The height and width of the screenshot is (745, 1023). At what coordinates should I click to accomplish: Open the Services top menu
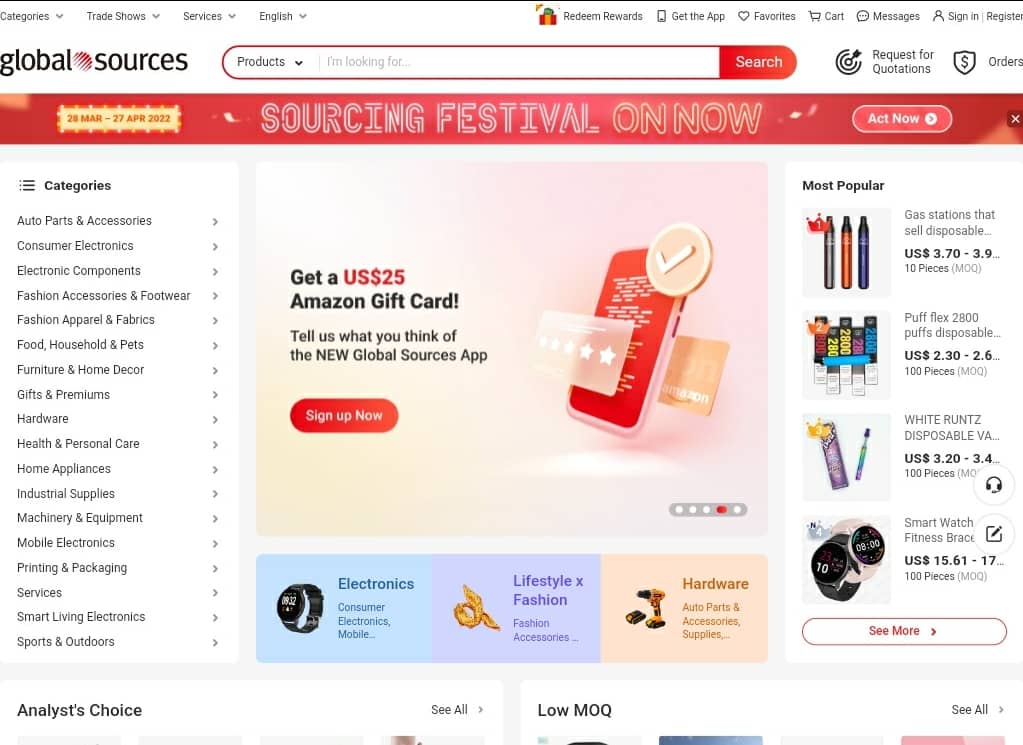pos(209,16)
